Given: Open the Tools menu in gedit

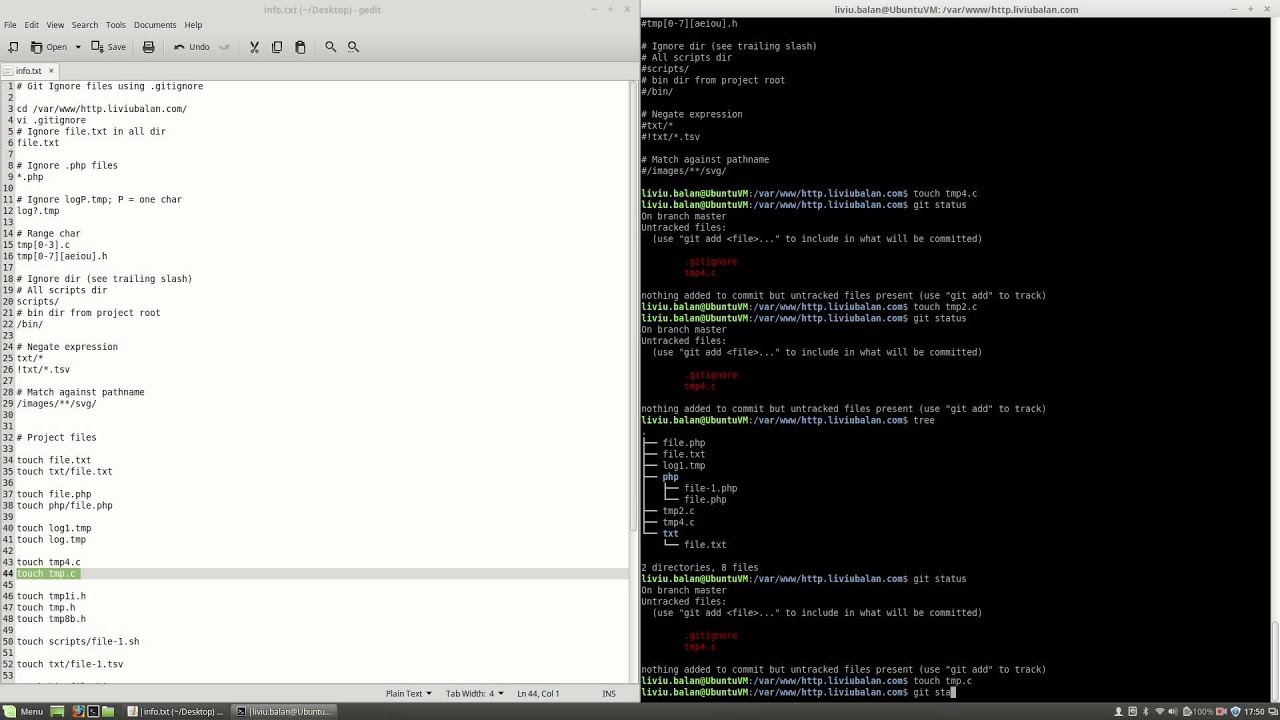Looking at the screenshot, I should [x=116, y=25].
